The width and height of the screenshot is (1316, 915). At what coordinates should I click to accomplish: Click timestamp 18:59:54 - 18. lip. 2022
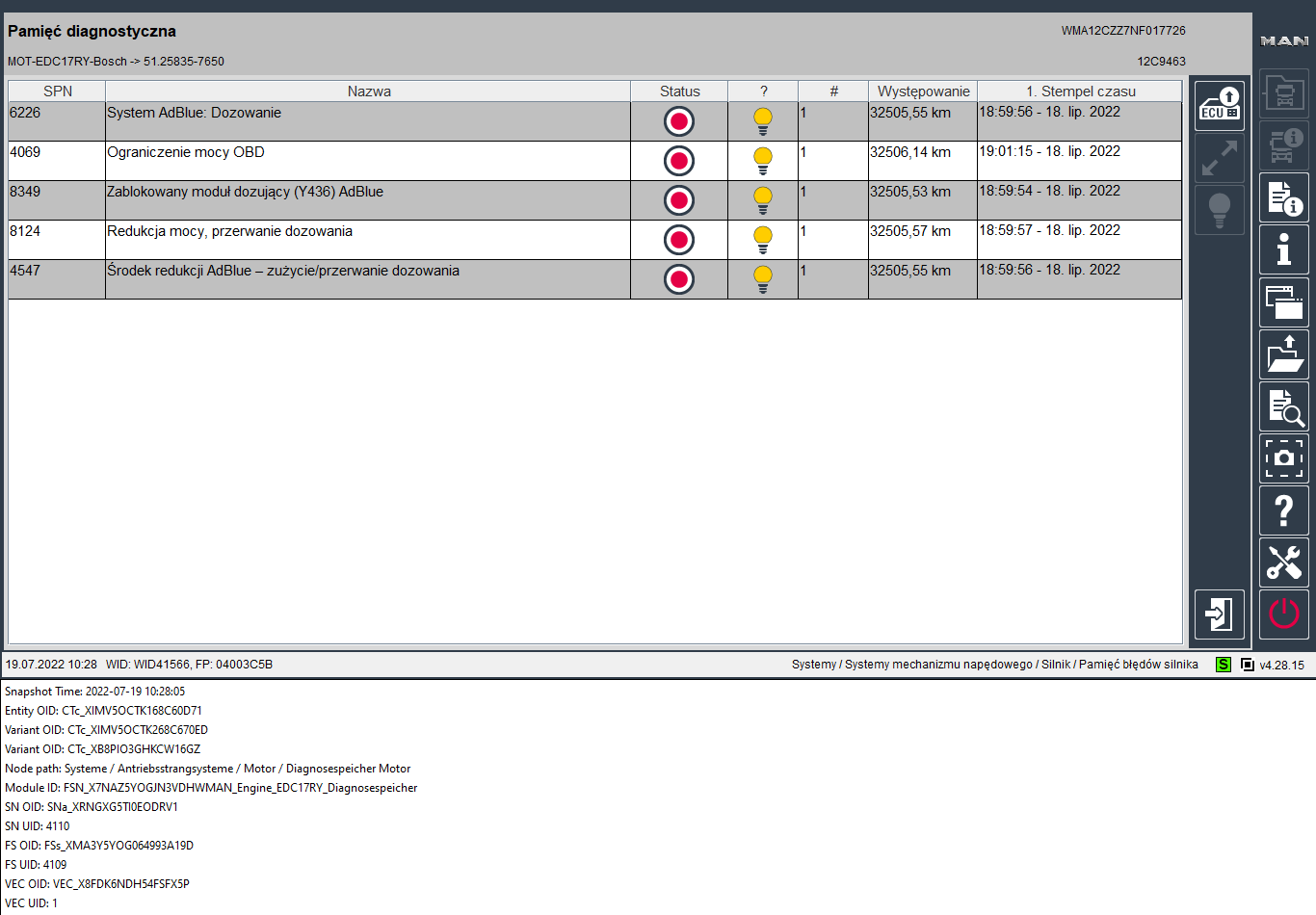[x=1050, y=191]
